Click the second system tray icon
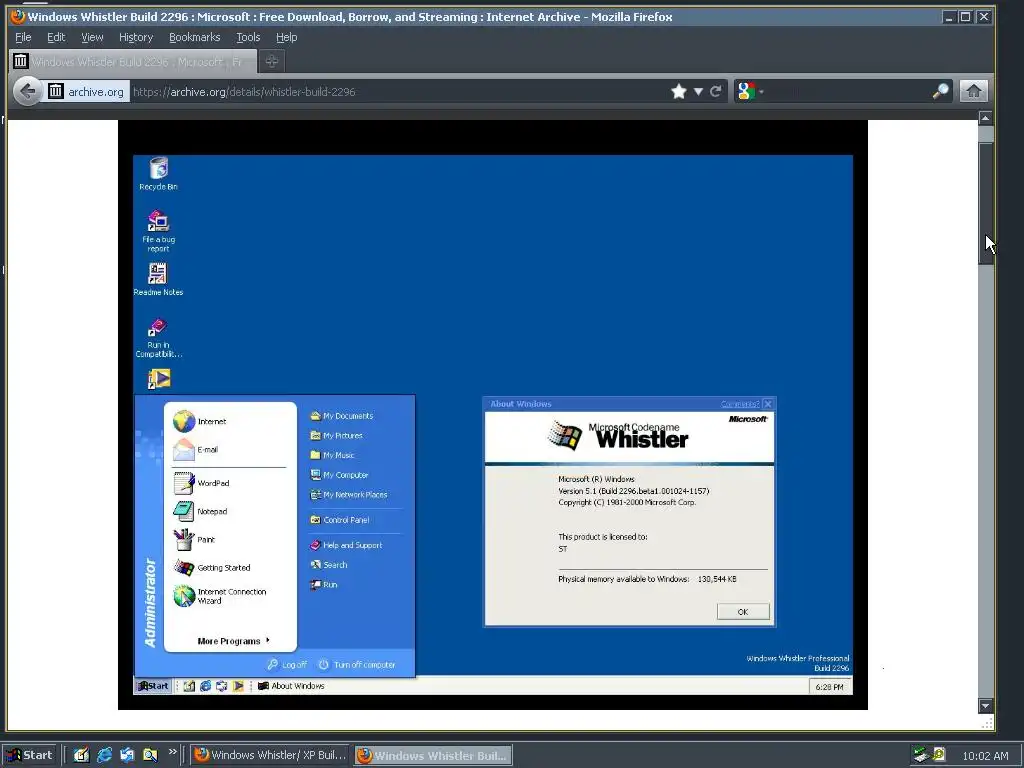Viewport: 1024px width, 768px height. pyautogui.click(x=939, y=754)
